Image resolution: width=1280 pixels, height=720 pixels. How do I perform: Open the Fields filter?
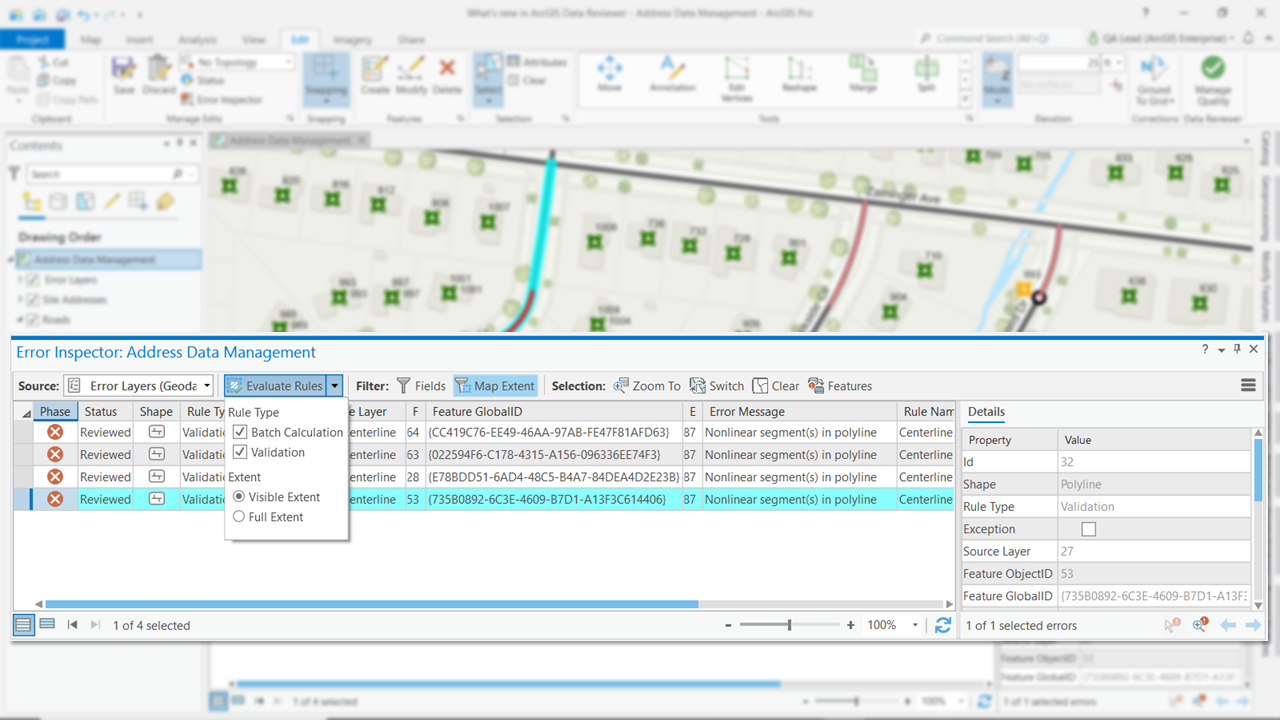pos(421,386)
